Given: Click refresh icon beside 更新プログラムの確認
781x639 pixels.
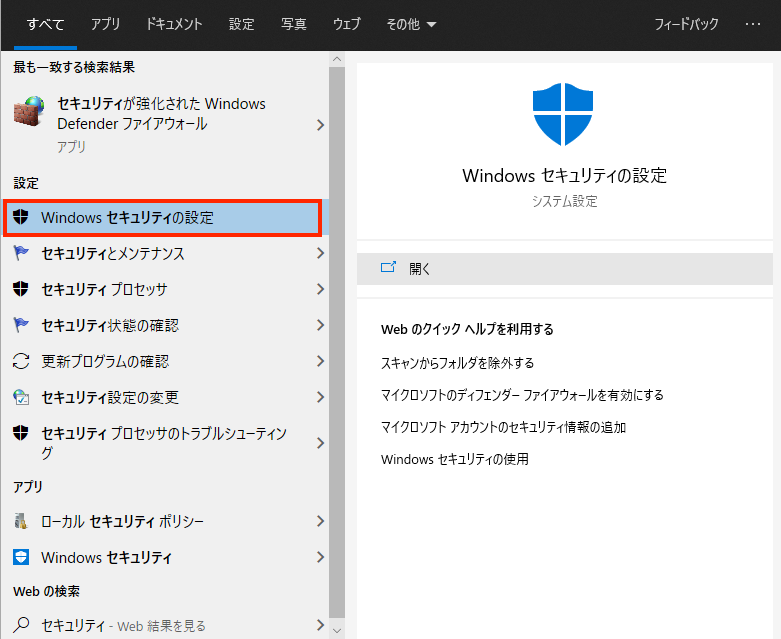Looking at the screenshot, I should pos(21,361).
